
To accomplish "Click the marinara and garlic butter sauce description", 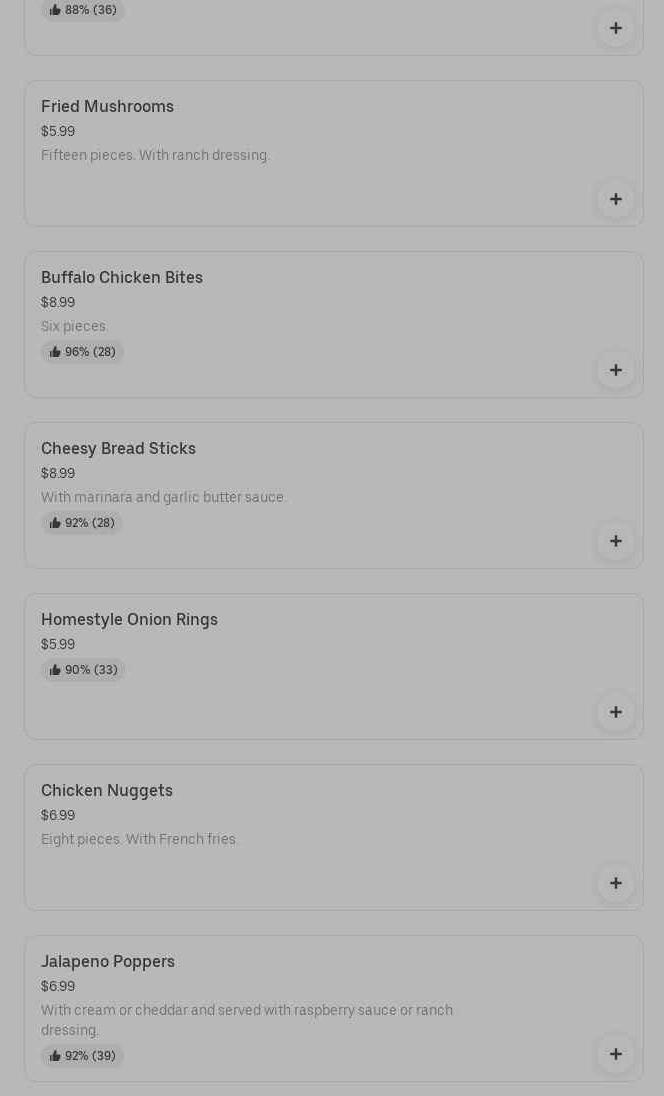I will pos(163,497).
